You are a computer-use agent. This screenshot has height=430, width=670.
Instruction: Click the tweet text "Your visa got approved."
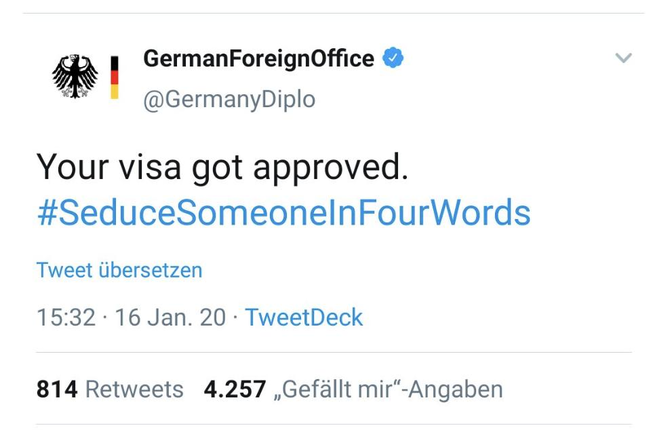222,166
